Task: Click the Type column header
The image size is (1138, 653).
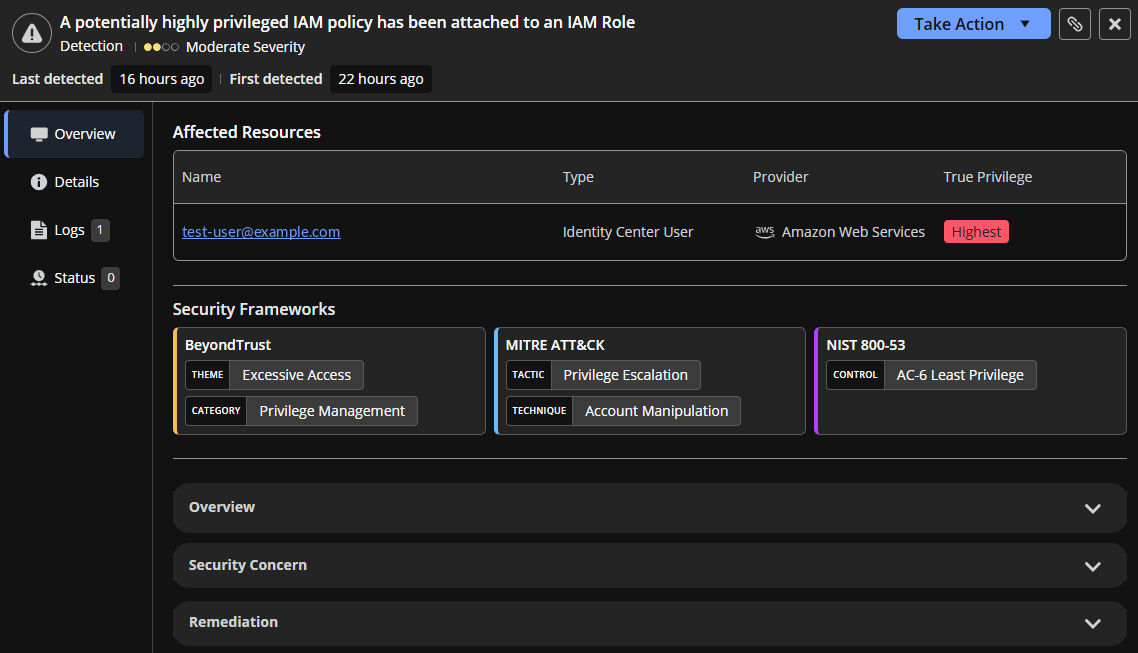Action: 578,177
